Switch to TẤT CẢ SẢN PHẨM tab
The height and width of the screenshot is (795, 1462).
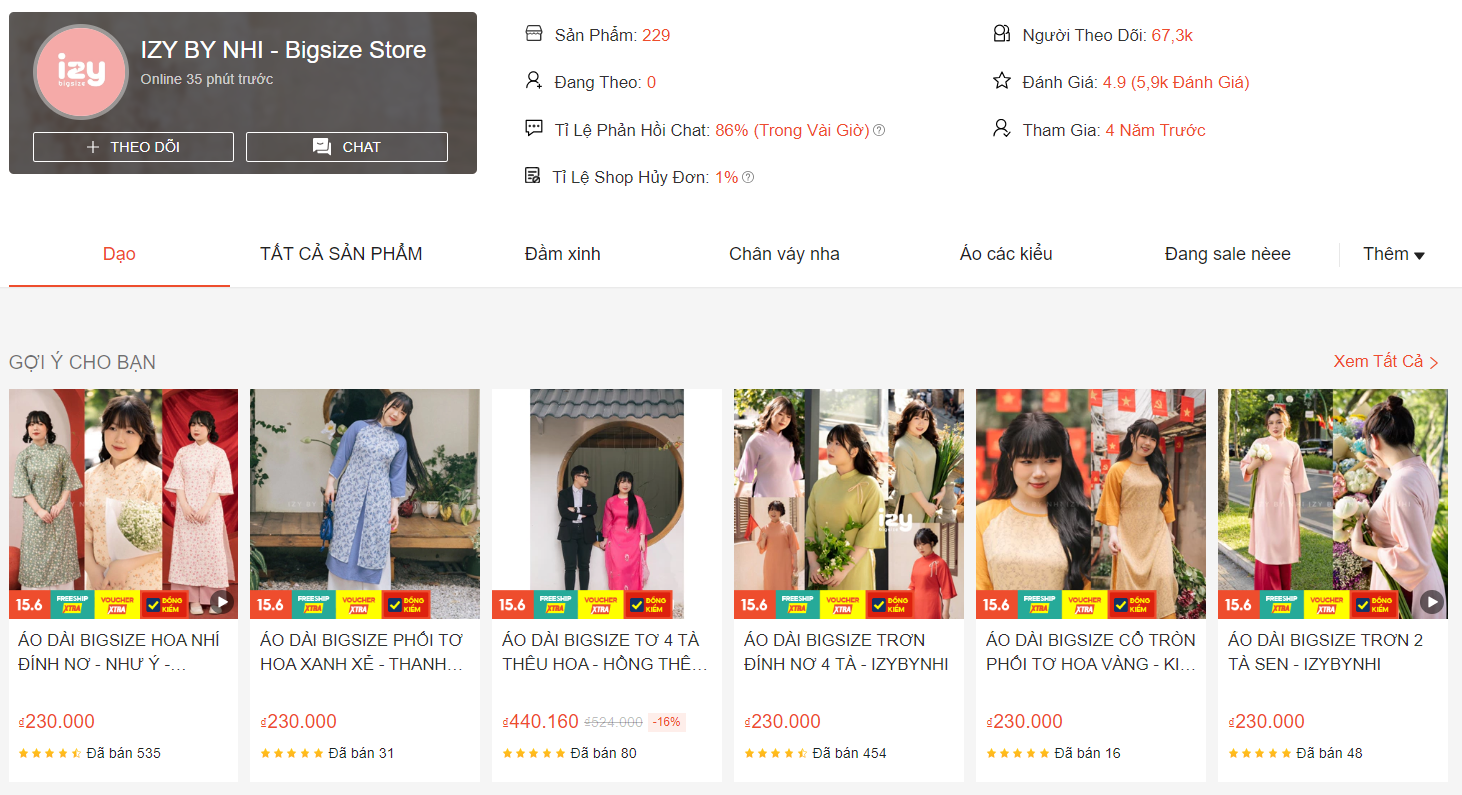click(341, 254)
